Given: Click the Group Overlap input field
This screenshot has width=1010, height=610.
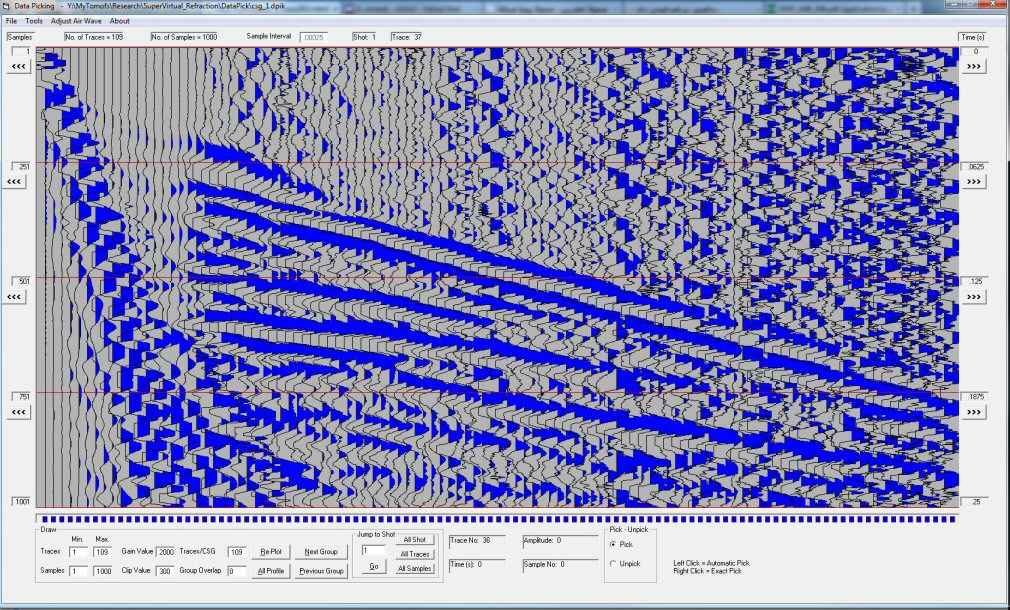Looking at the screenshot, I should pyautogui.click(x=237, y=572).
